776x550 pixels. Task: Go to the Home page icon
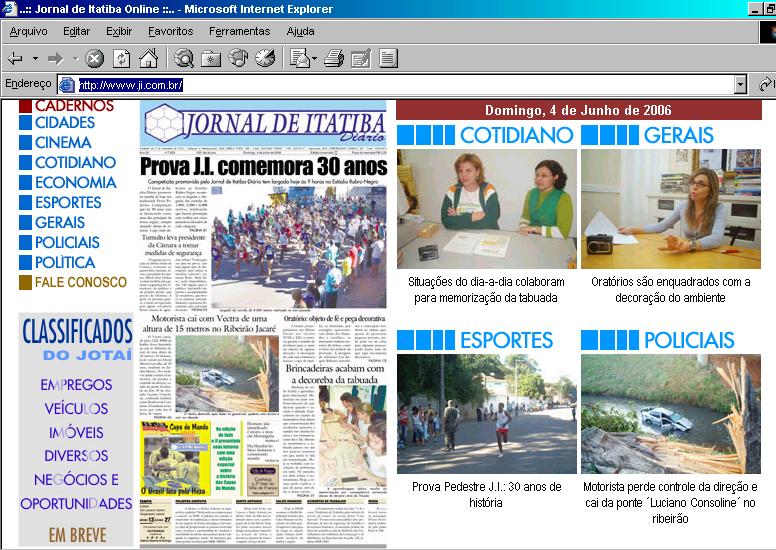148,58
